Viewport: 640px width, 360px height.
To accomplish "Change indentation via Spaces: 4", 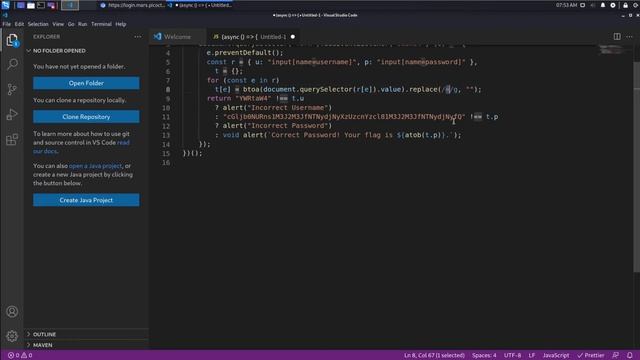I will [484, 356].
